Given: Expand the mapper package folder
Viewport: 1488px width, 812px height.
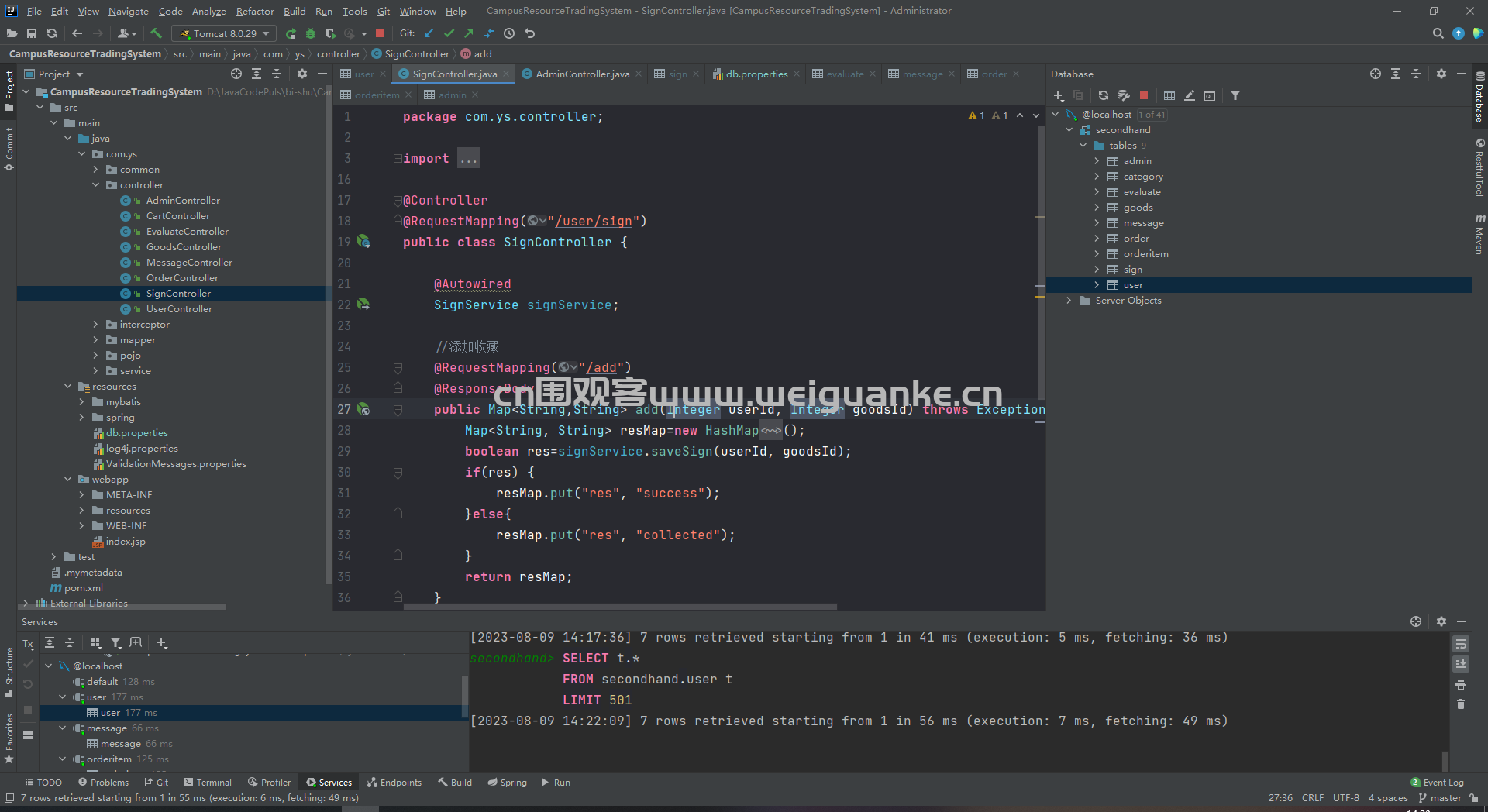Looking at the screenshot, I should [95, 340].
